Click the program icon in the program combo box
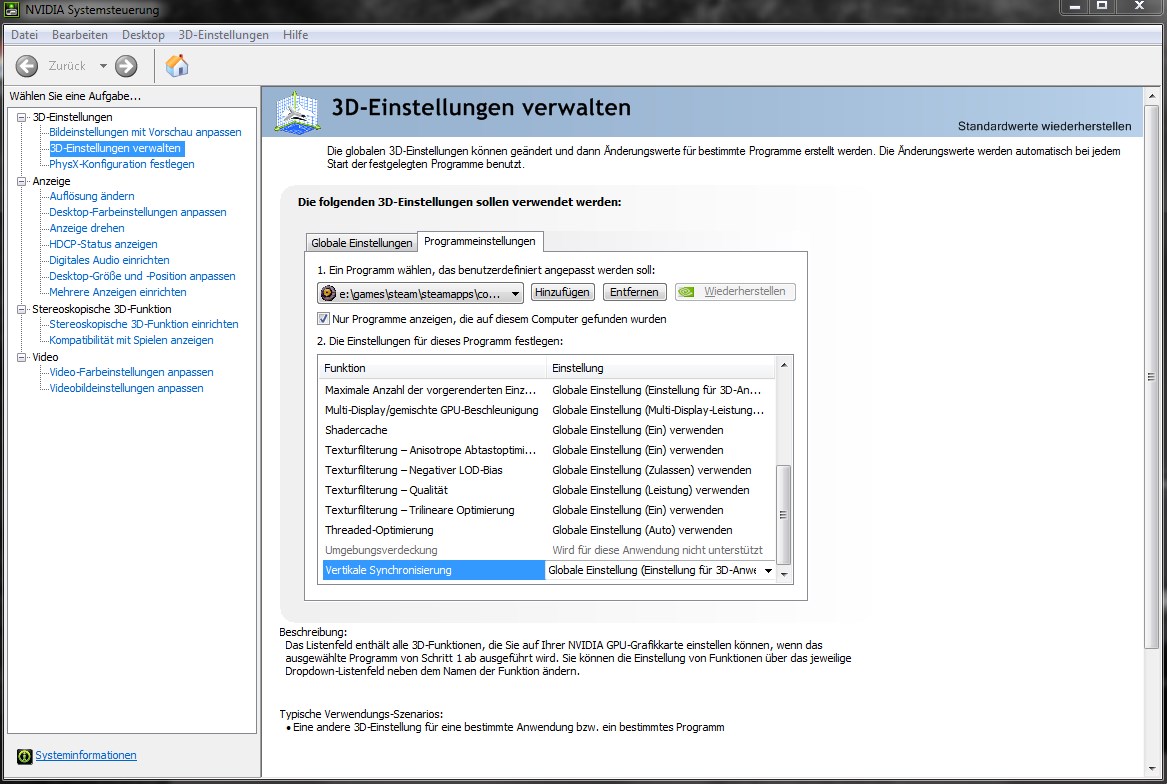Viewport: 1167px width, 784px height. click(328, 293)
